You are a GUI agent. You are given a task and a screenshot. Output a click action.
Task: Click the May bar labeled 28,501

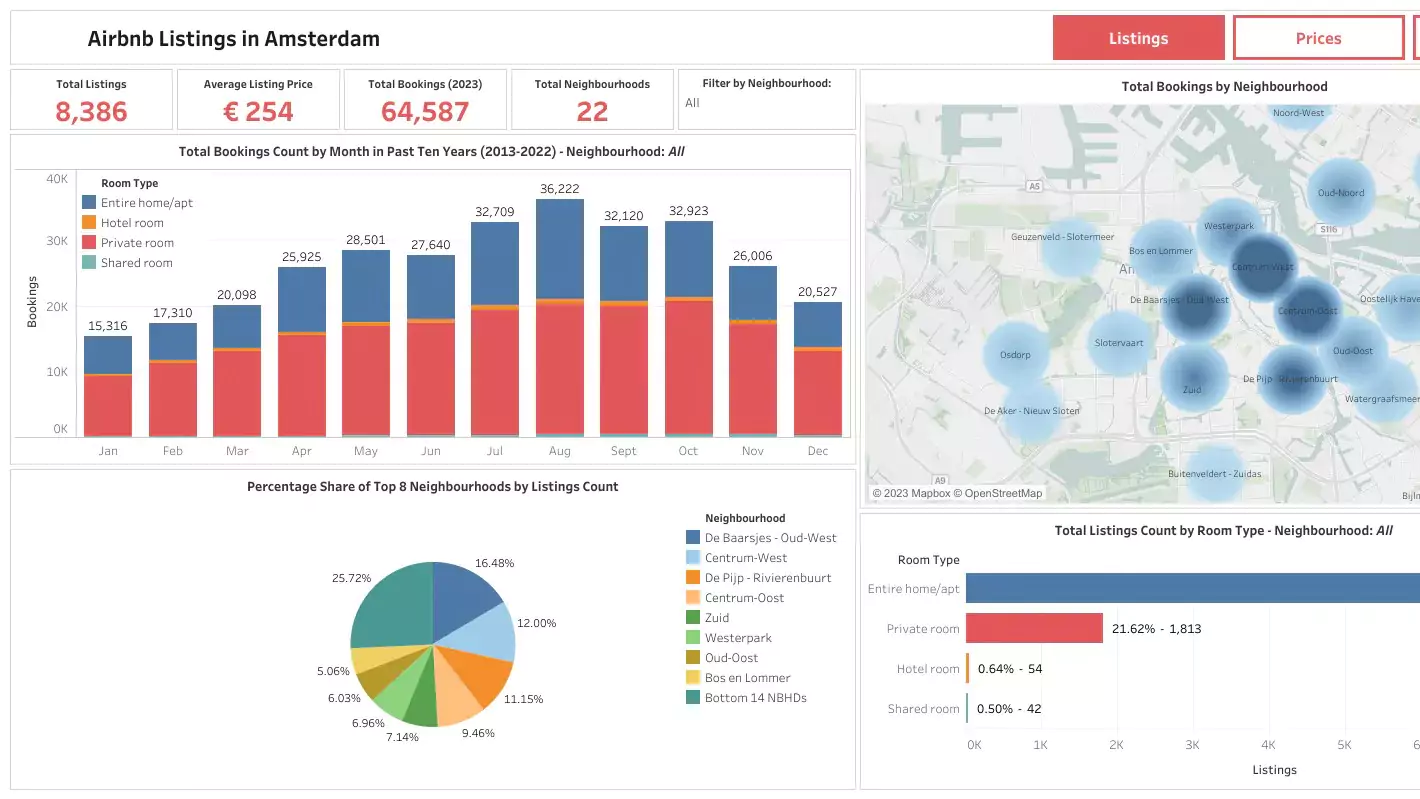tap(366, 343)
